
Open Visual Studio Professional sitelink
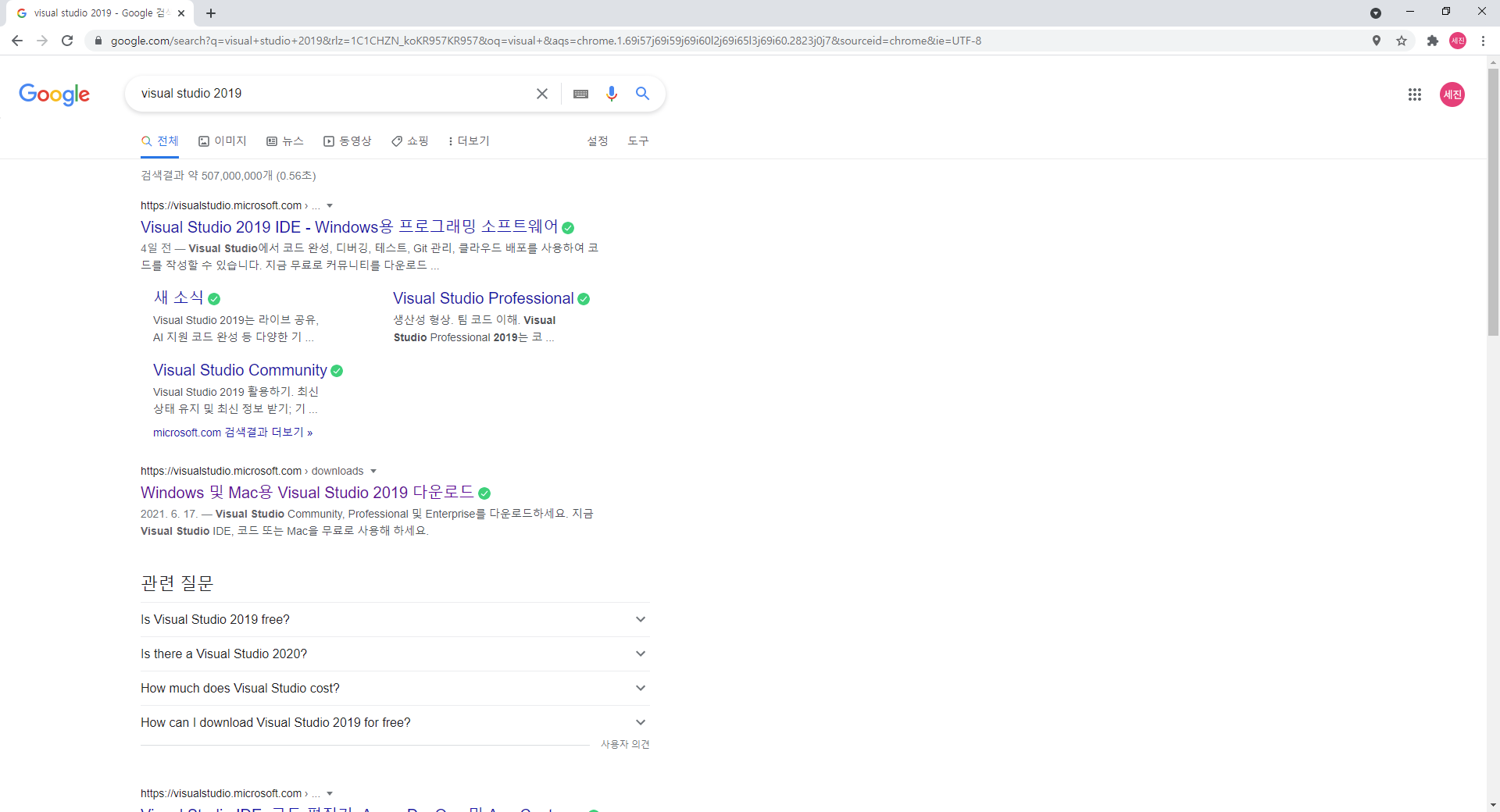click(483, 299)
